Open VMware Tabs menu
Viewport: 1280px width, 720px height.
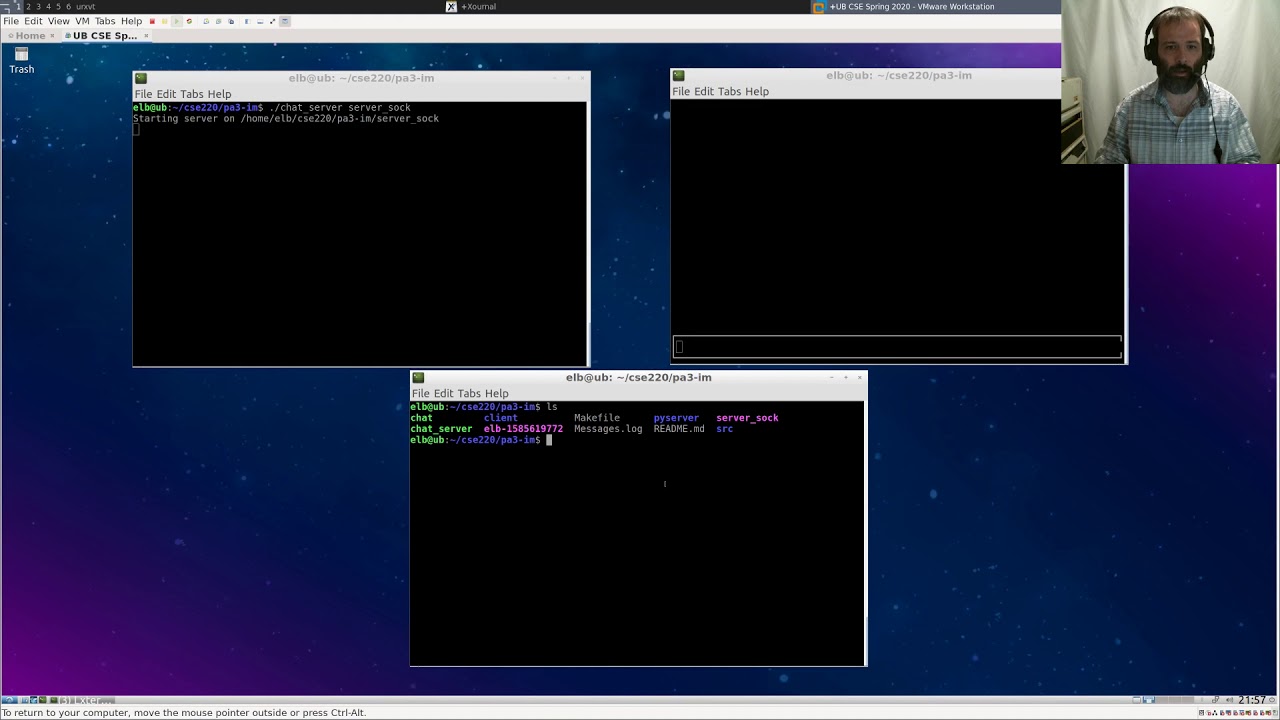(x=105, y=21)
